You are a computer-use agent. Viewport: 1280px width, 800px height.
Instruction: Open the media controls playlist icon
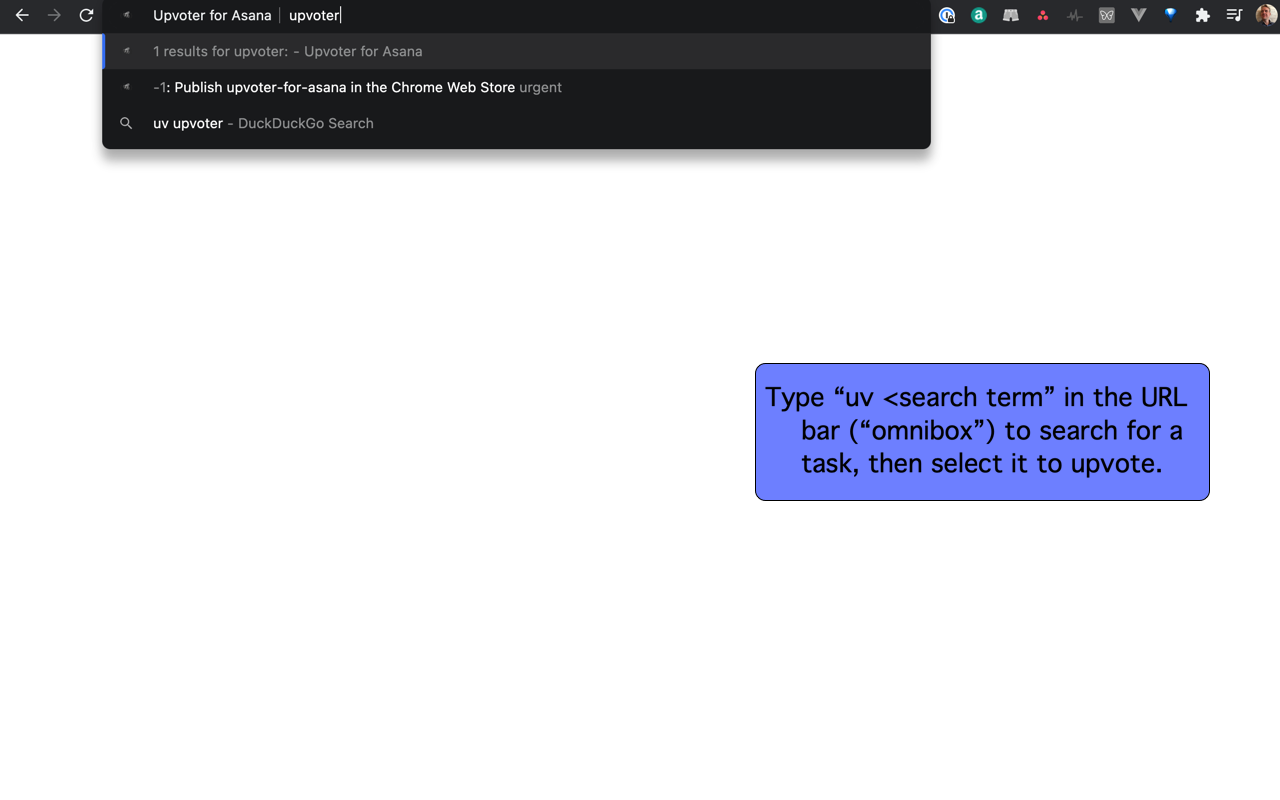coord(1235,15)
